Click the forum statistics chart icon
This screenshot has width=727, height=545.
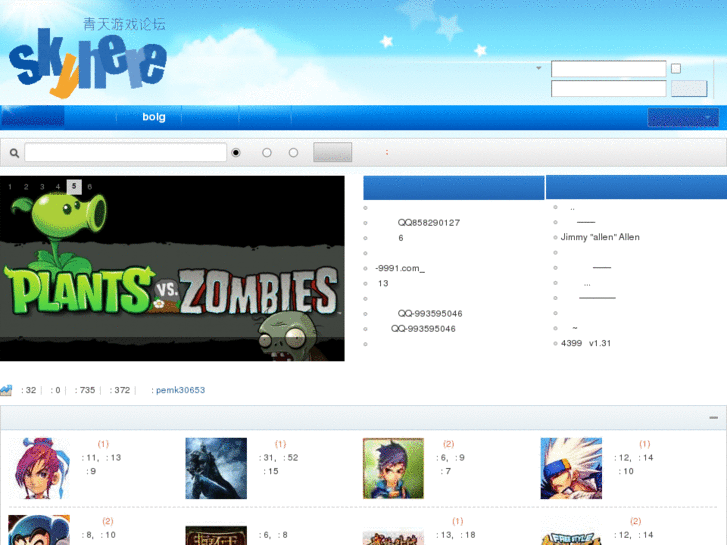(6, 390)
